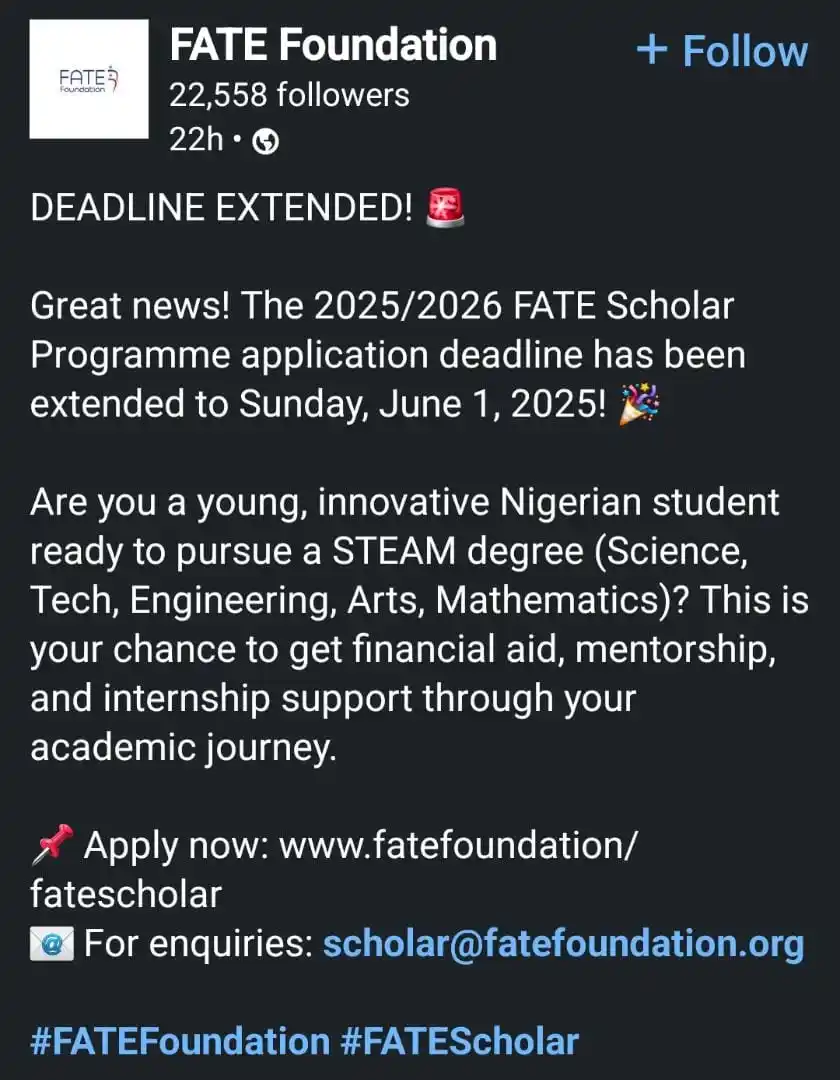
Task: Click the envelope email emoji
Action: [52, 944]
